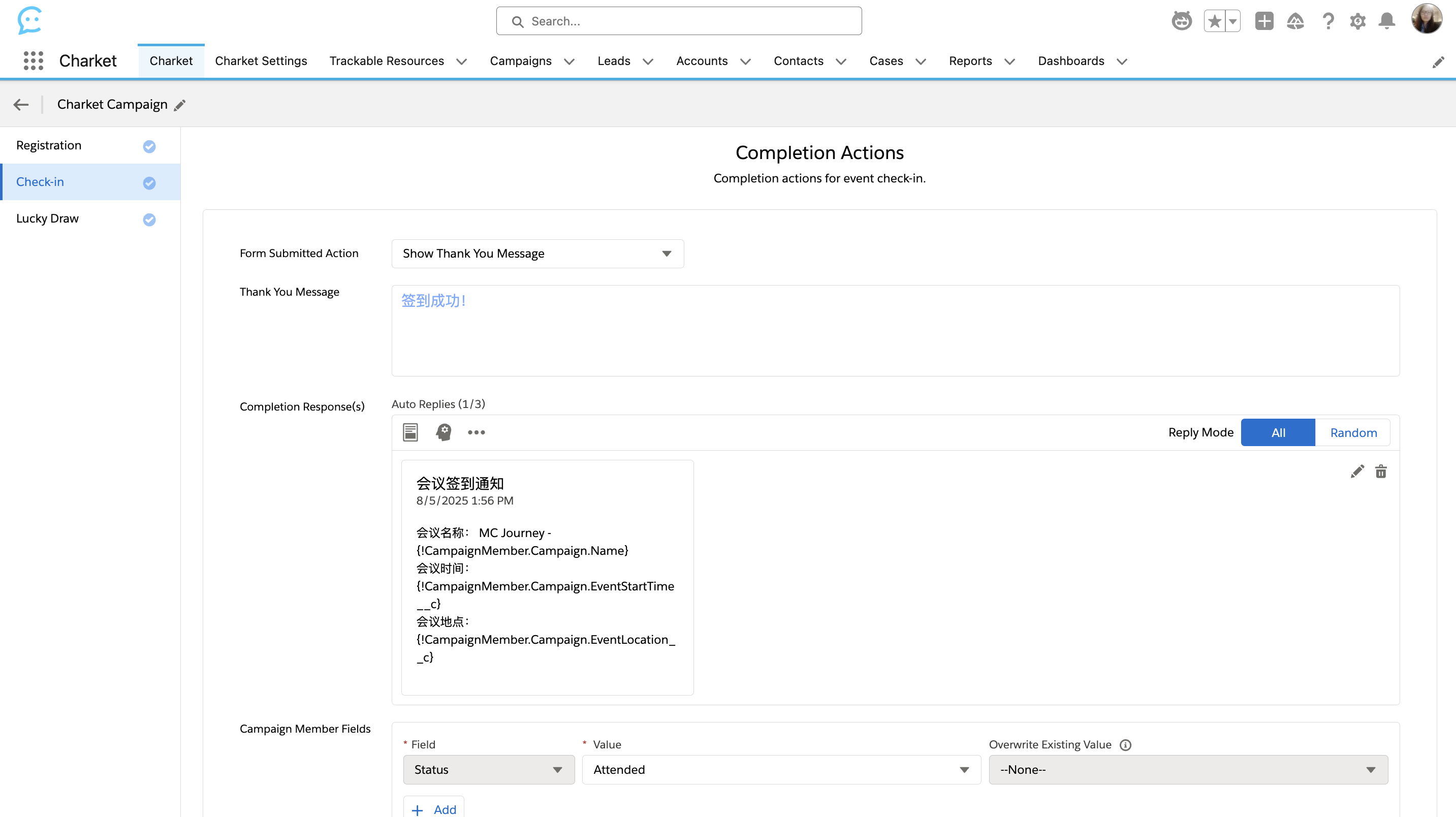Viewport: 1456px width, 817px height.
Task: Set Reply Mode to All
Action: [1278, 432]
